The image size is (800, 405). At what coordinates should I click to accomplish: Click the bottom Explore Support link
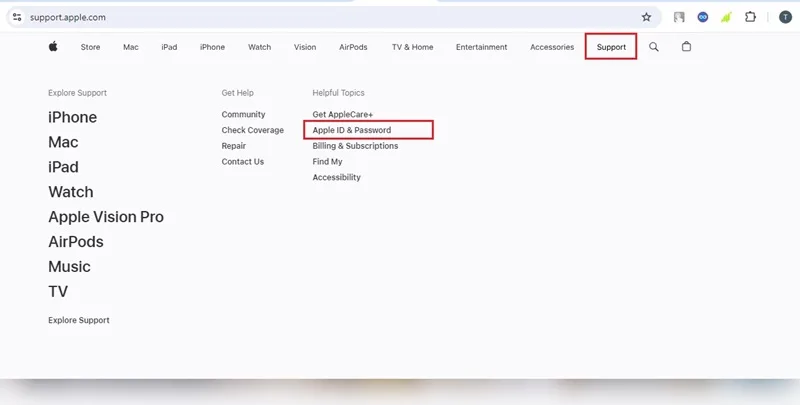point(79,320)
